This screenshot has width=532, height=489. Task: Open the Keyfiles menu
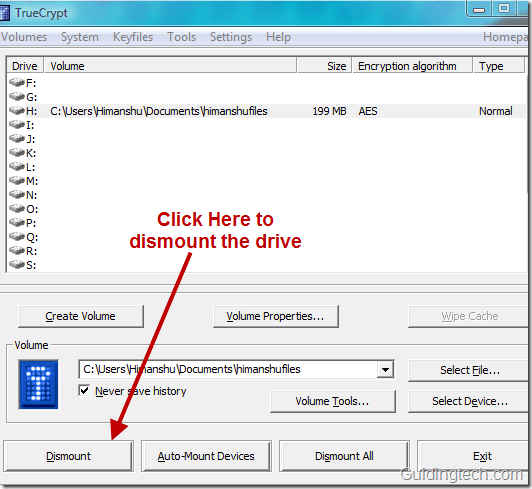click(133, 37)
